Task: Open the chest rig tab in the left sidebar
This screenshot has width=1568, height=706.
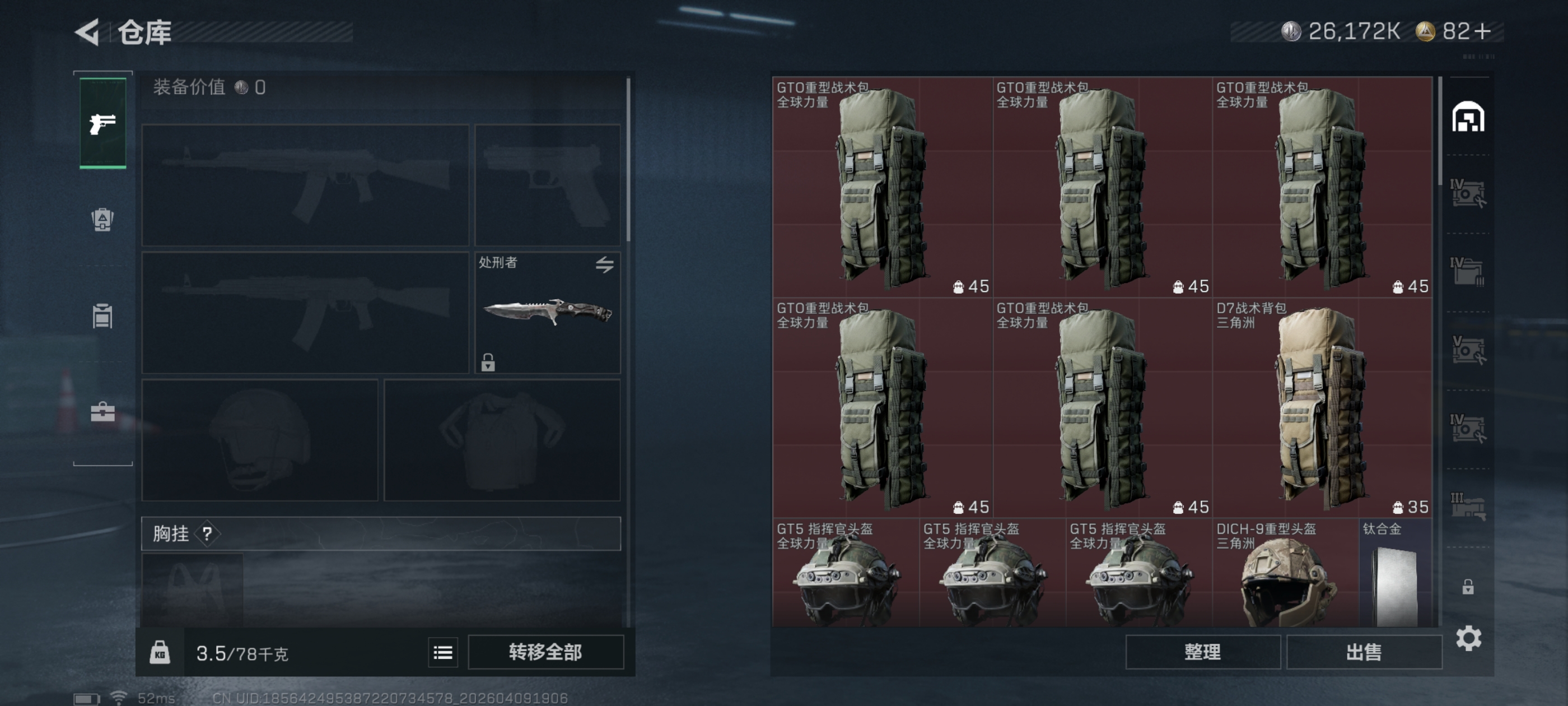Action: point(102,315)
